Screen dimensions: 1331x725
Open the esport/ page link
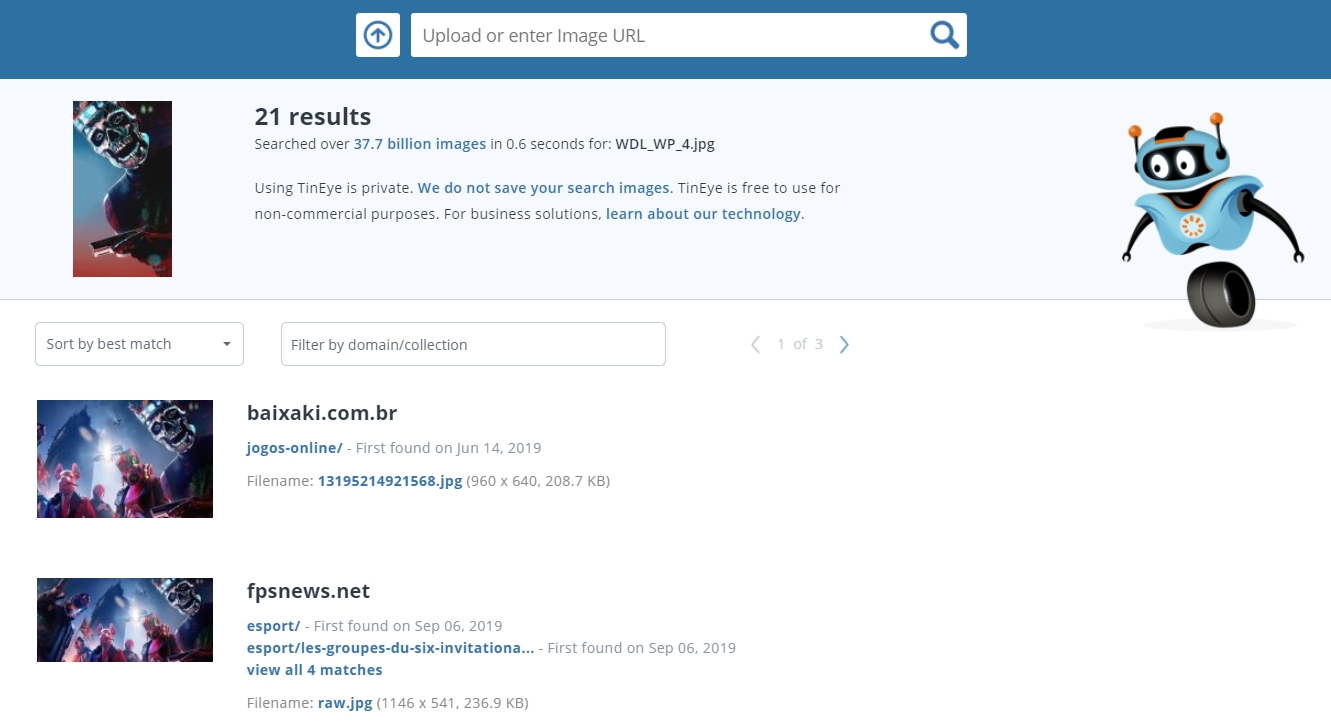(274, 626)
